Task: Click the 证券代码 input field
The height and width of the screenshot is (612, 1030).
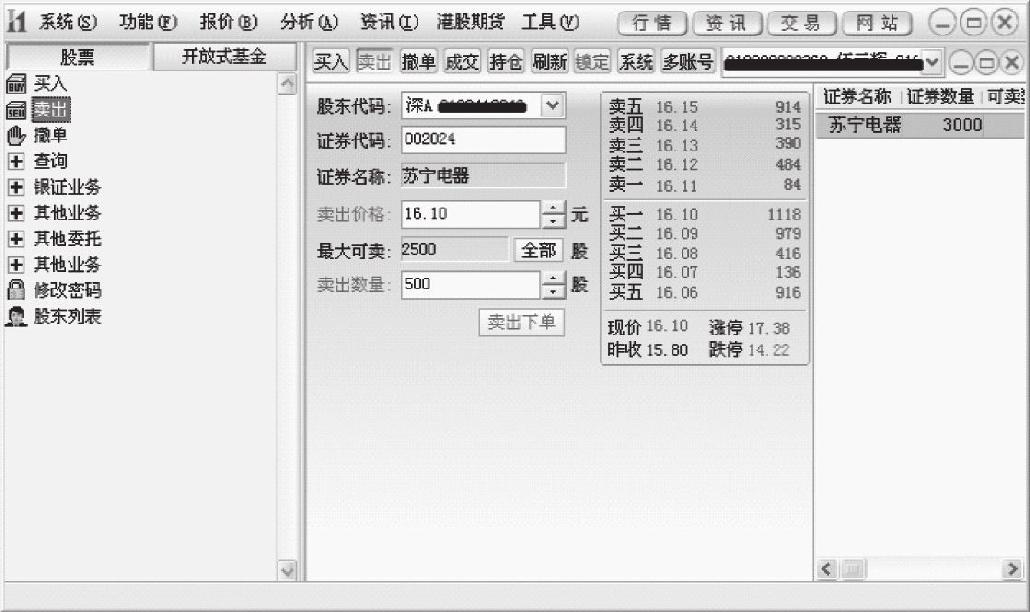Action: point(483,140)
